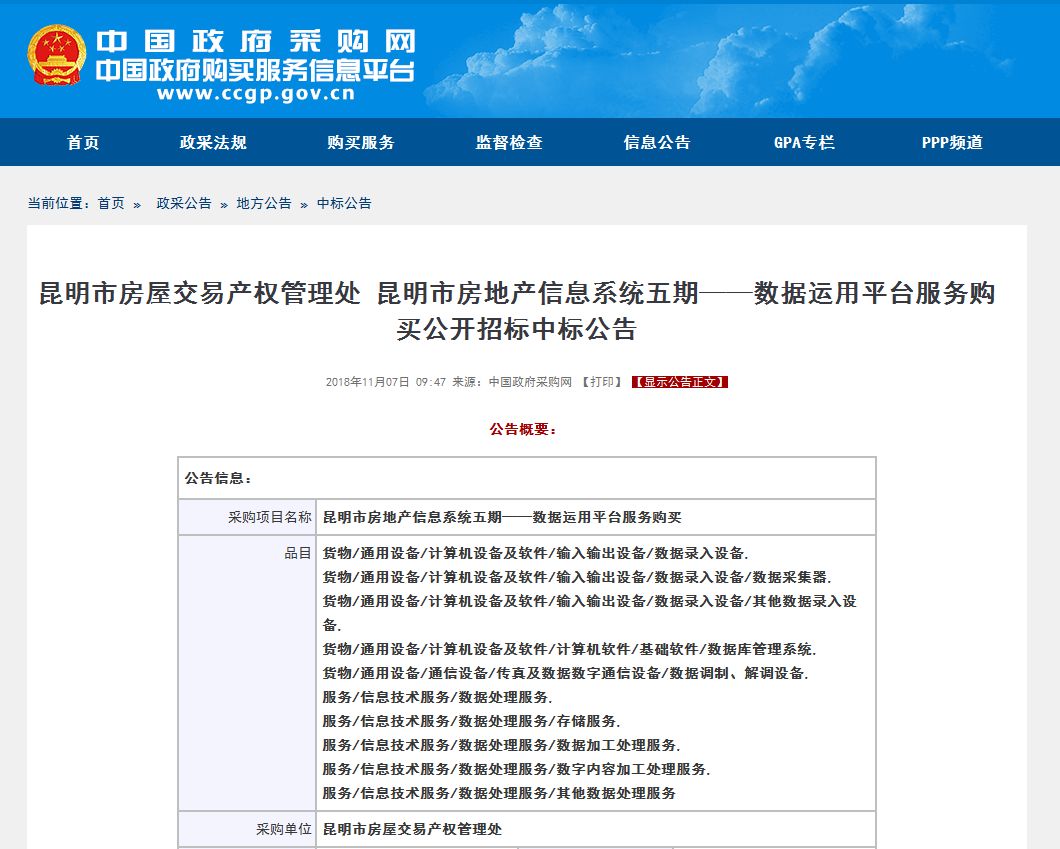Open 政采公告 from the breadcrumb
This screenshot has width=1060, height=849.
(x=182, y=203)
